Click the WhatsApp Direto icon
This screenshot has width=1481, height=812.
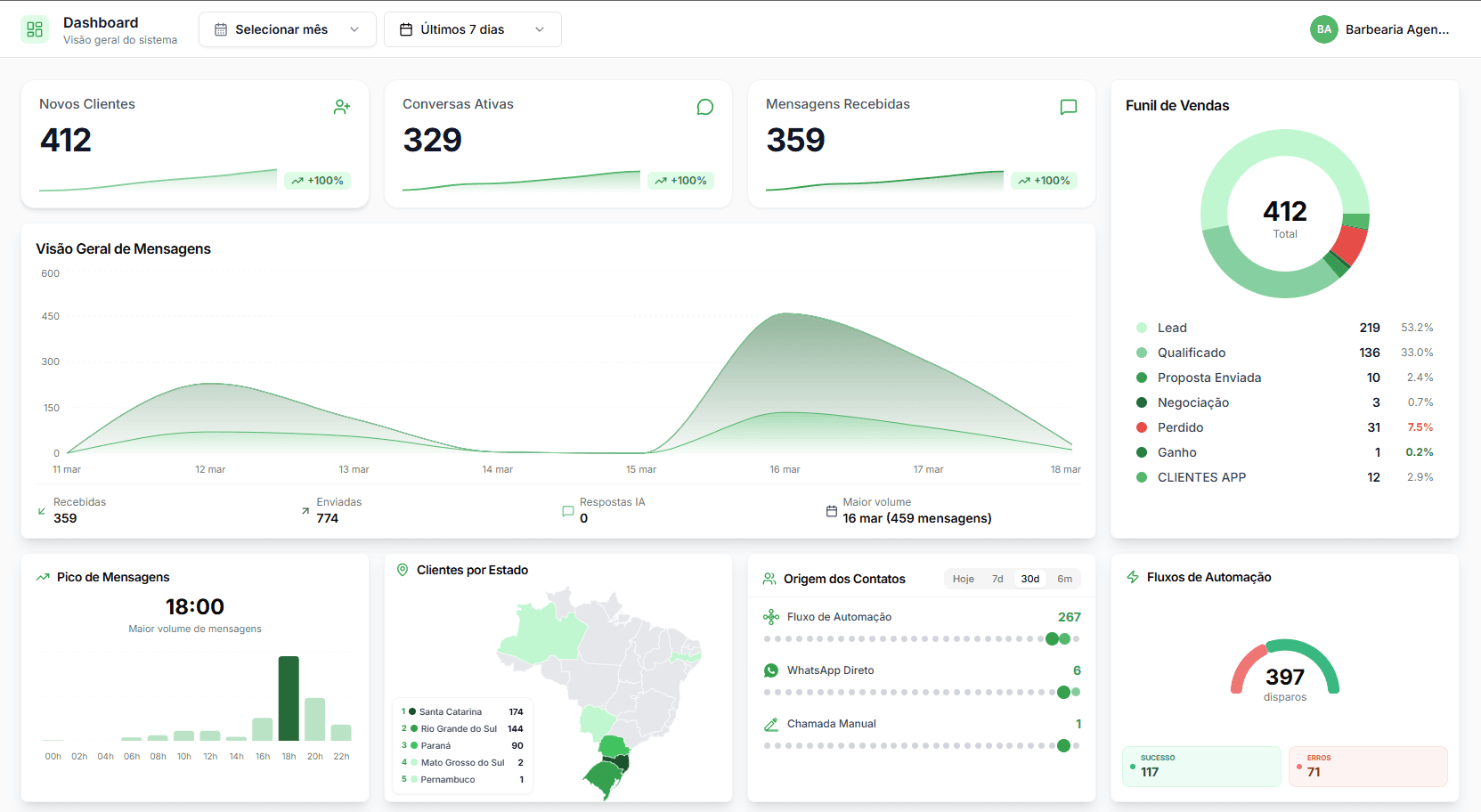[770, 670]
